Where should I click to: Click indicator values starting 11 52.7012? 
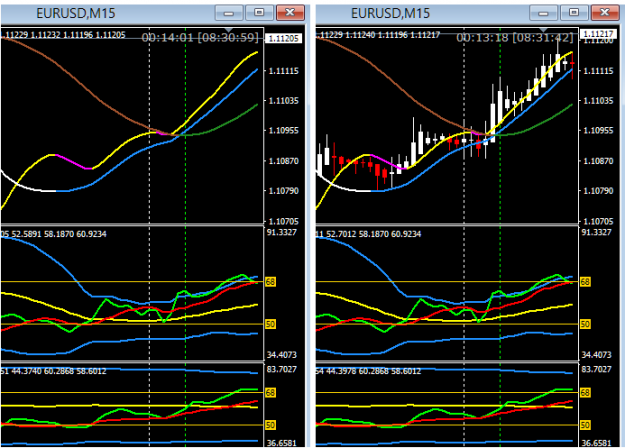click(368, 234)
